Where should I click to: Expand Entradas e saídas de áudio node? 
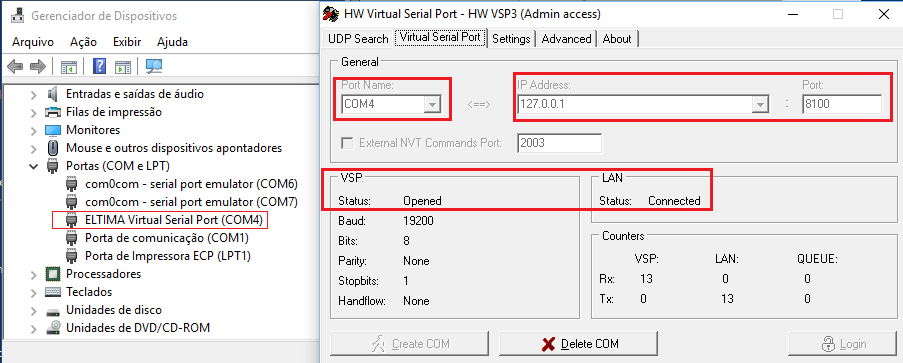coord(33,94)
